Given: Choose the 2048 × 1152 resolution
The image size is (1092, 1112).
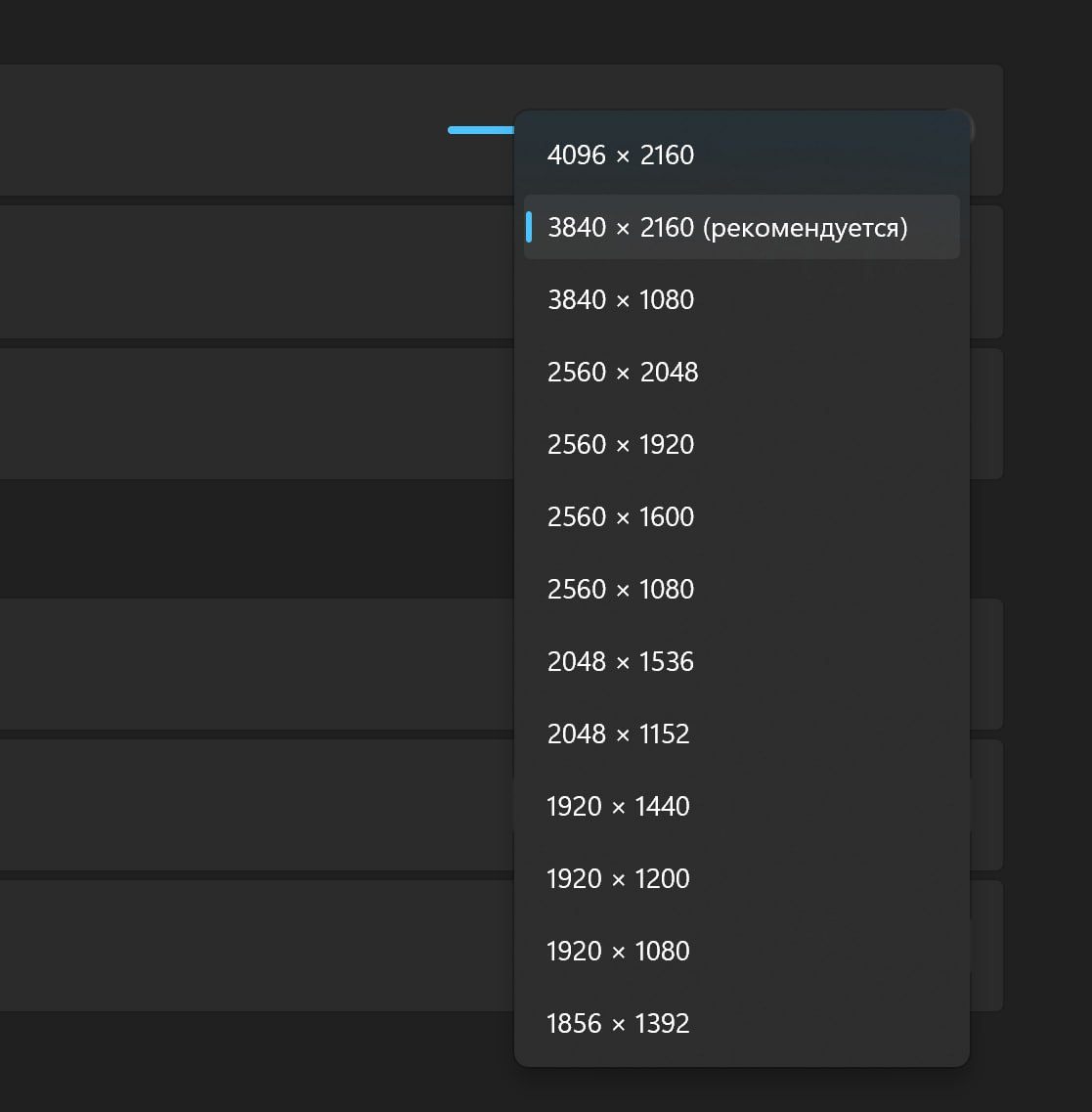Looking at the screenshot, I should 742,734.
